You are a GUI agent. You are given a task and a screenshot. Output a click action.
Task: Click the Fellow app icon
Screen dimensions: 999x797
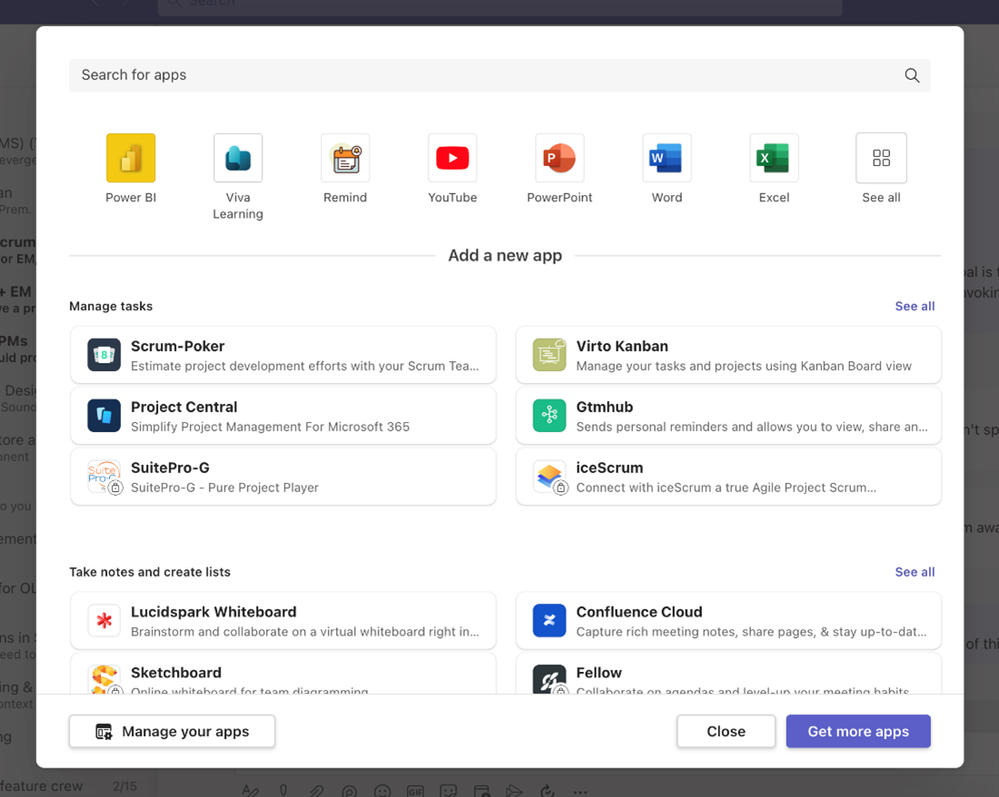(549, 679)
